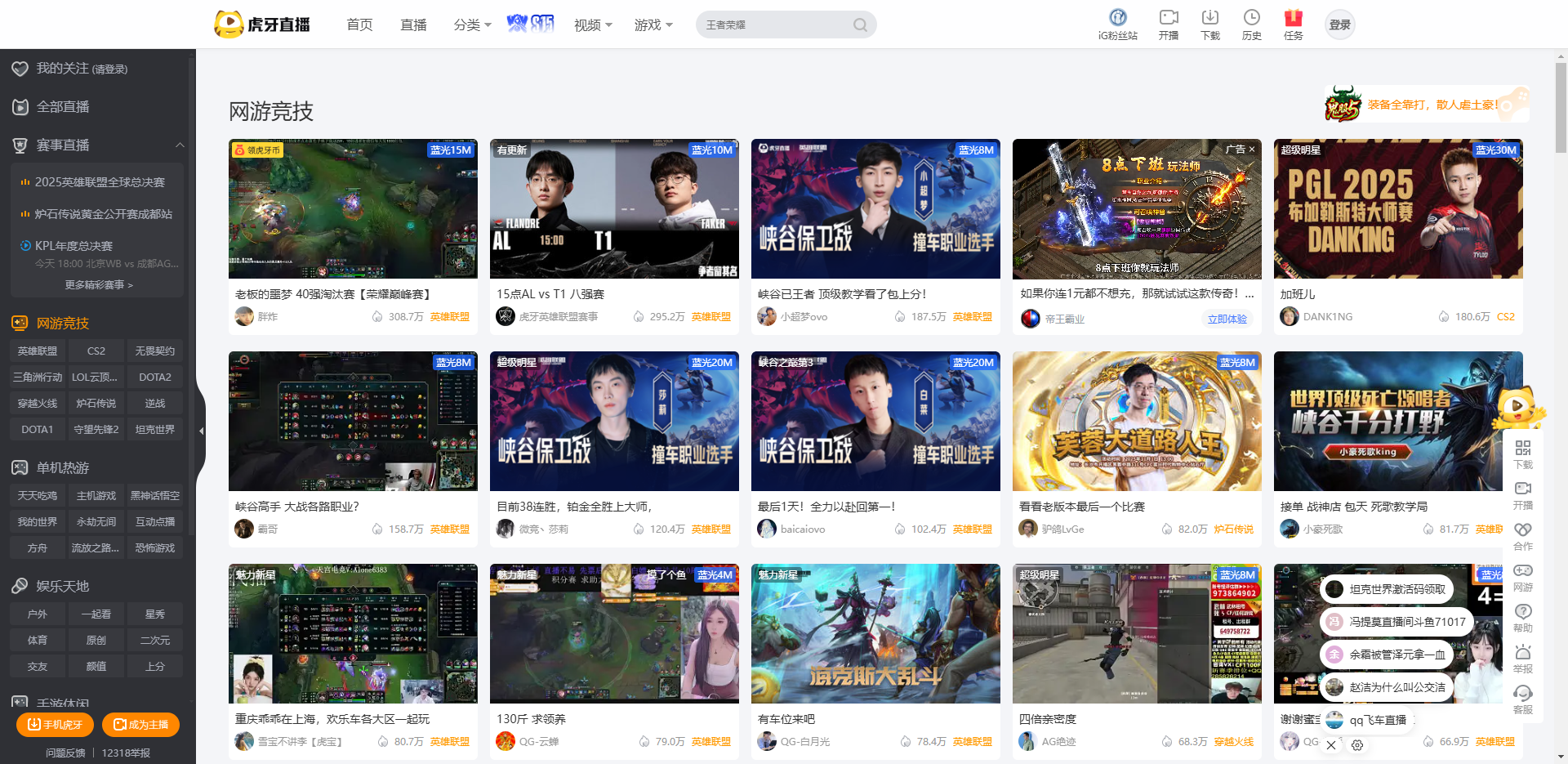Open the 视频 dropdown menu
This screenshot has width=1568, height=764.
pyautogui.click(x=593, y=25)
